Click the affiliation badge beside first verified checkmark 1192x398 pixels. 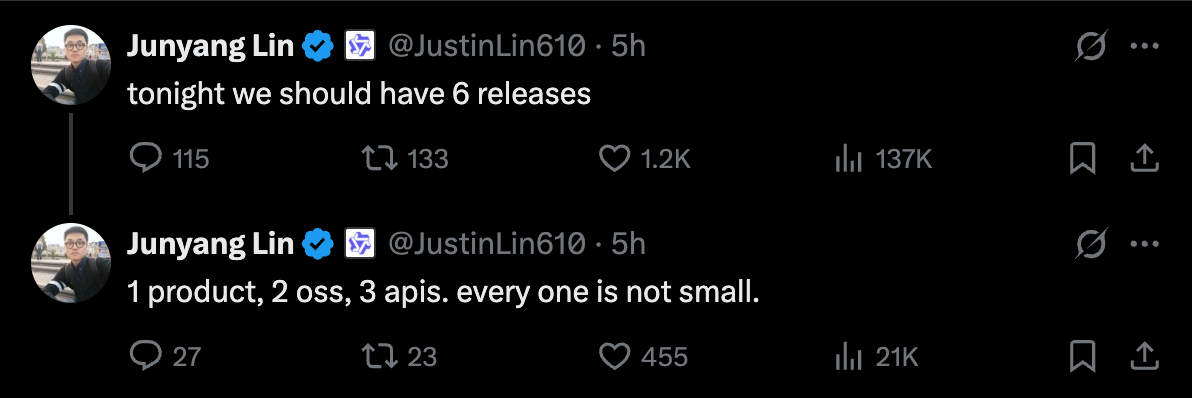[360, 47]
